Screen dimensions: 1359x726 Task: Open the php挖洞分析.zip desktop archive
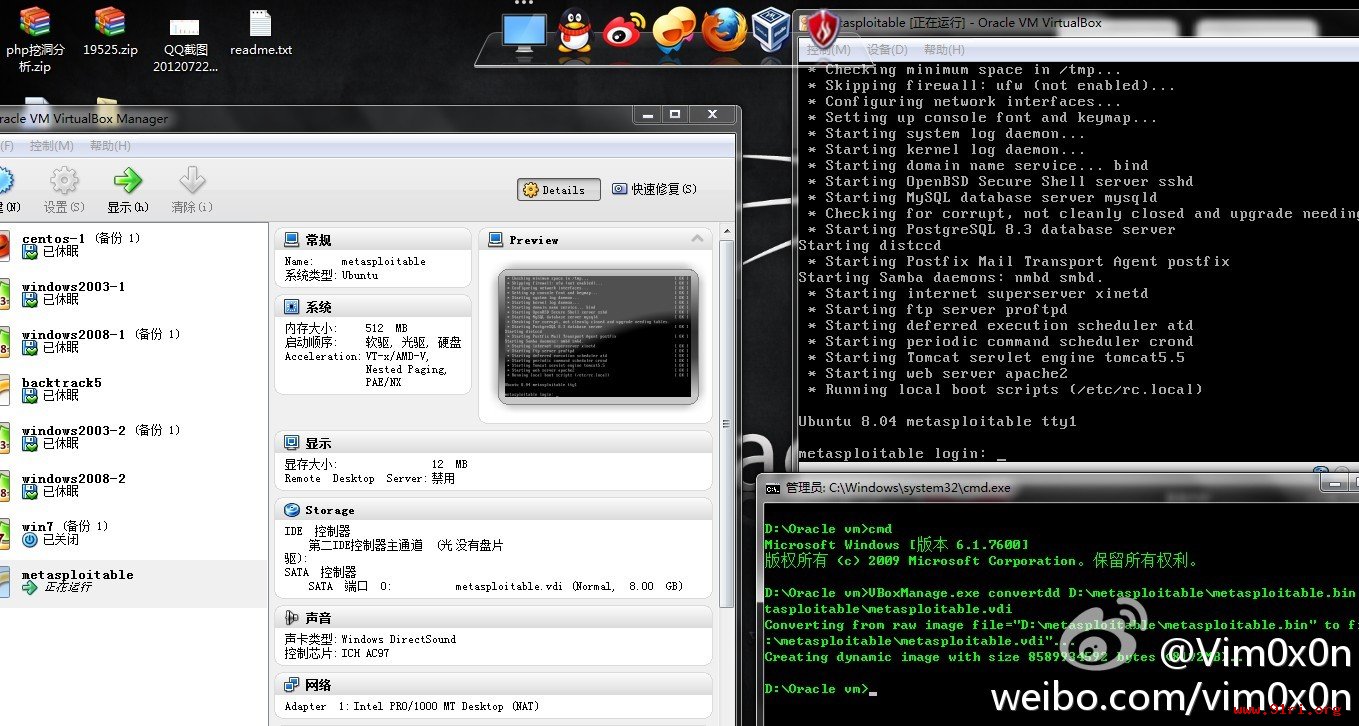[35, 41]
